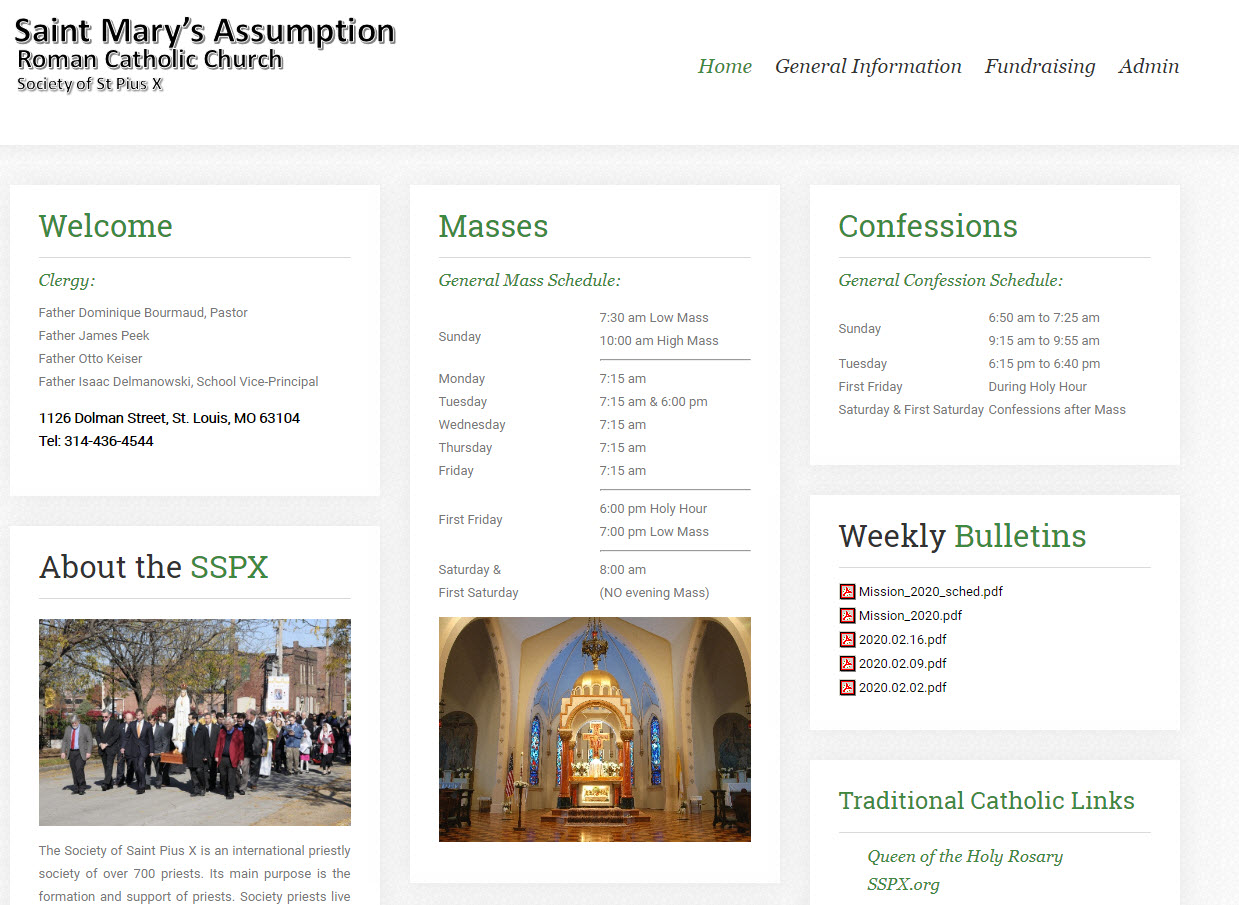Click the 7:00 pm Low Mass entry

pyautogui.click(x=654, y=532)
